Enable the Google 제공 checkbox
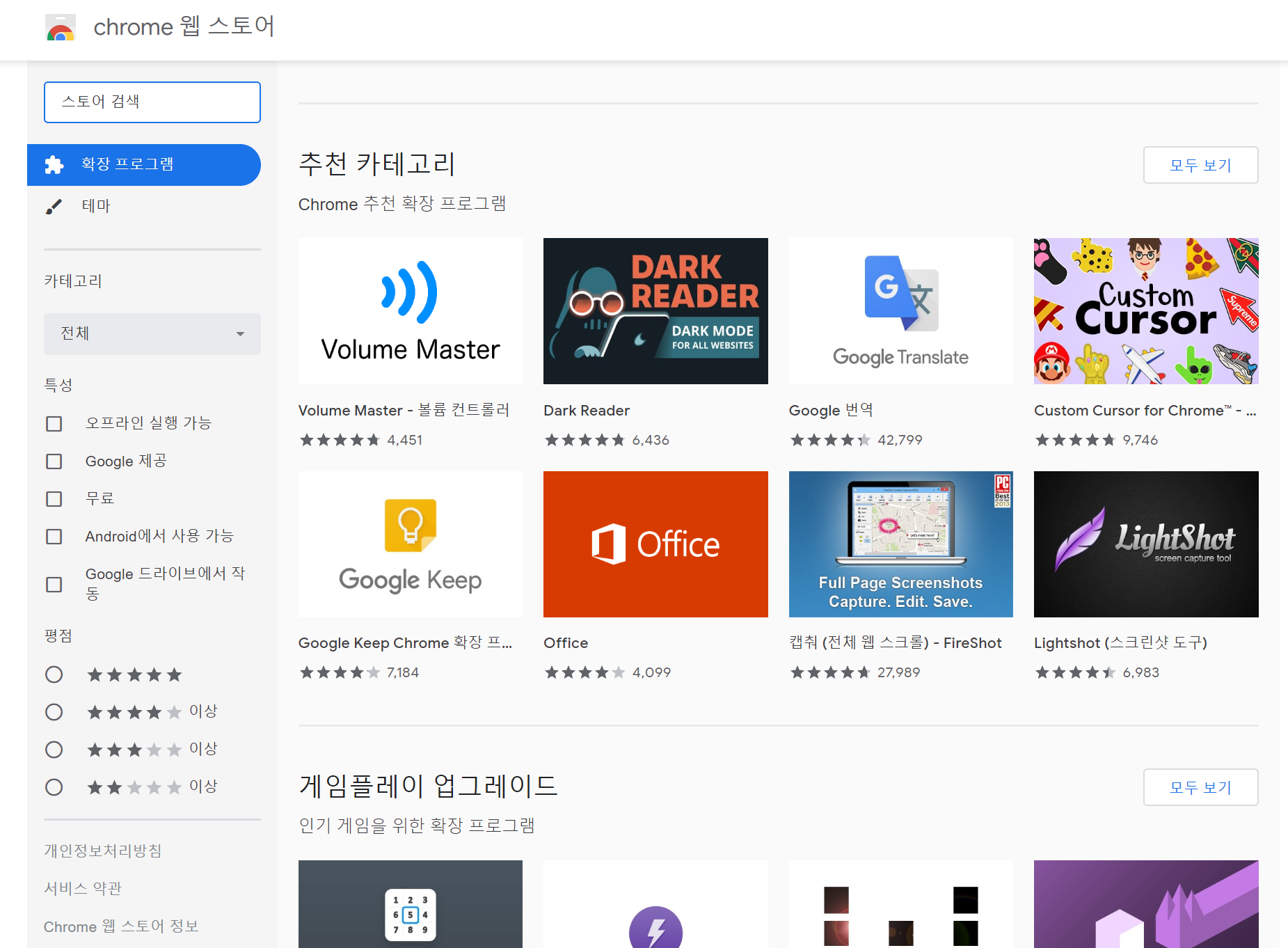Viewport: 1288px width, 948px height. (54, 461)
